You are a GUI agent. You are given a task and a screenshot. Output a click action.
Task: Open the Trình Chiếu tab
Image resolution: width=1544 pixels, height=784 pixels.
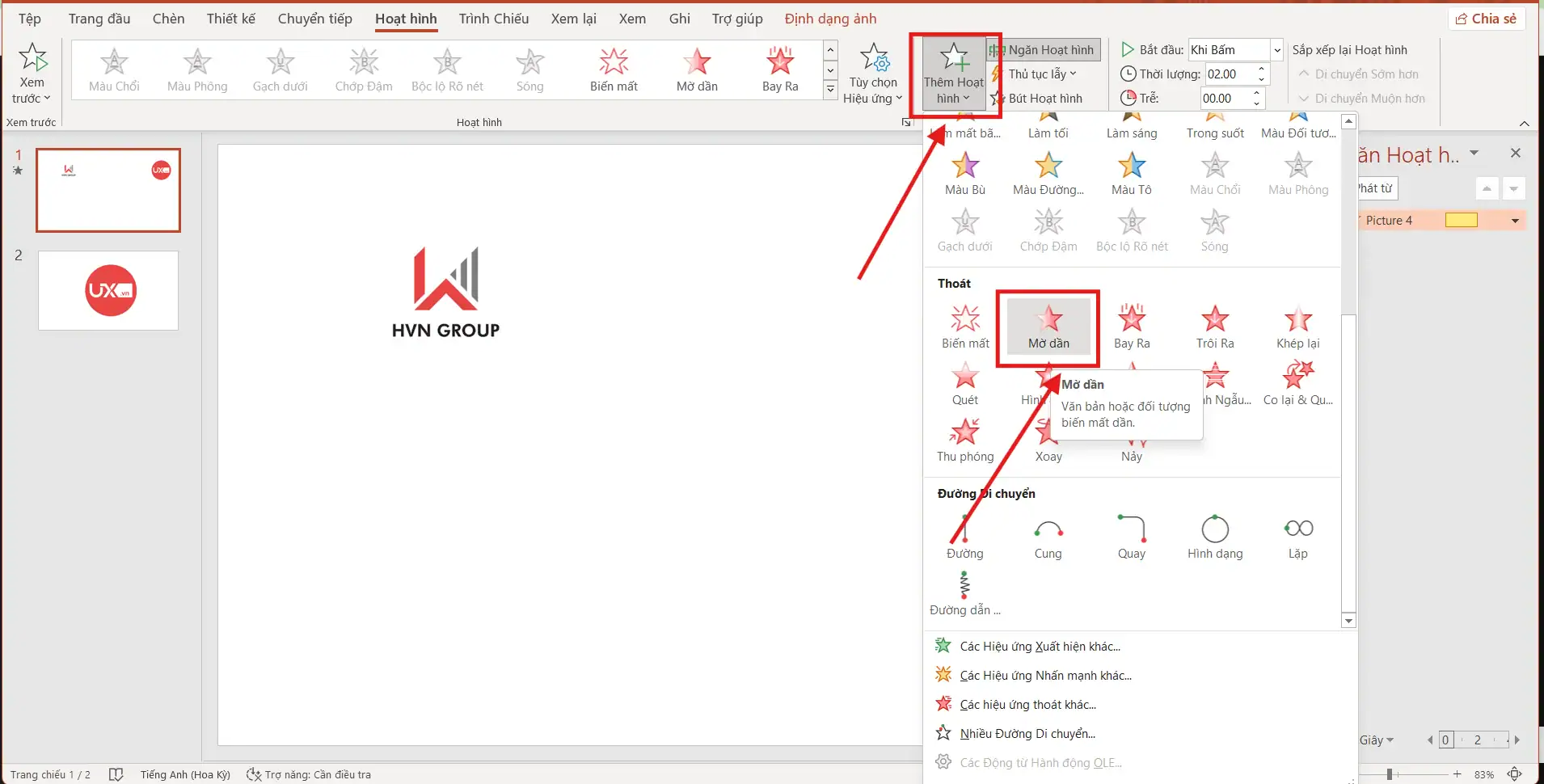(493, 19)
